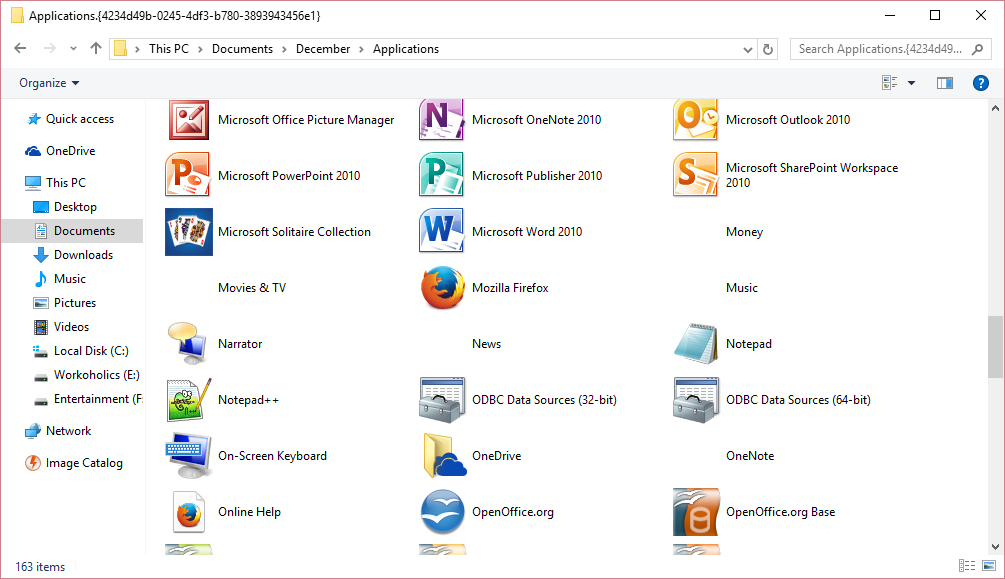The height and width of the screenshot is (579, 1005).
Task: Navigate to This PC in address bar
Action: pyautogui.click(x=169, y=49)
